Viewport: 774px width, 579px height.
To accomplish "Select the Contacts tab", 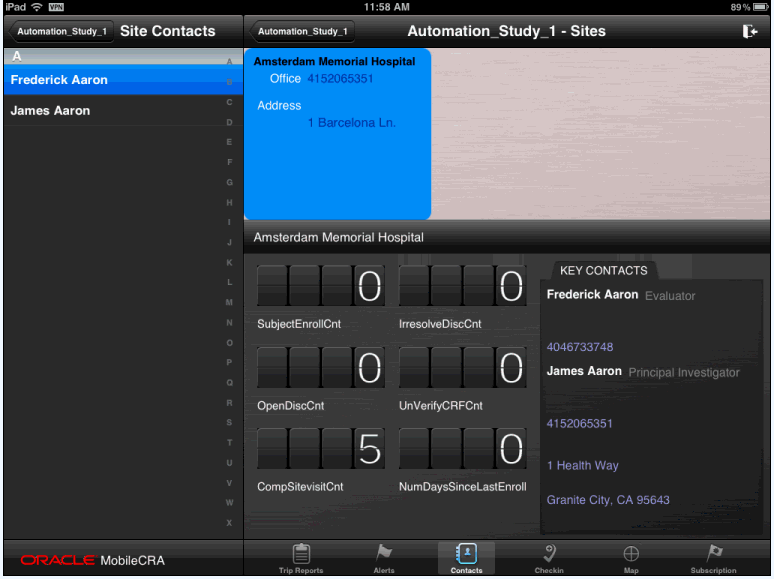I will point(466,559).
